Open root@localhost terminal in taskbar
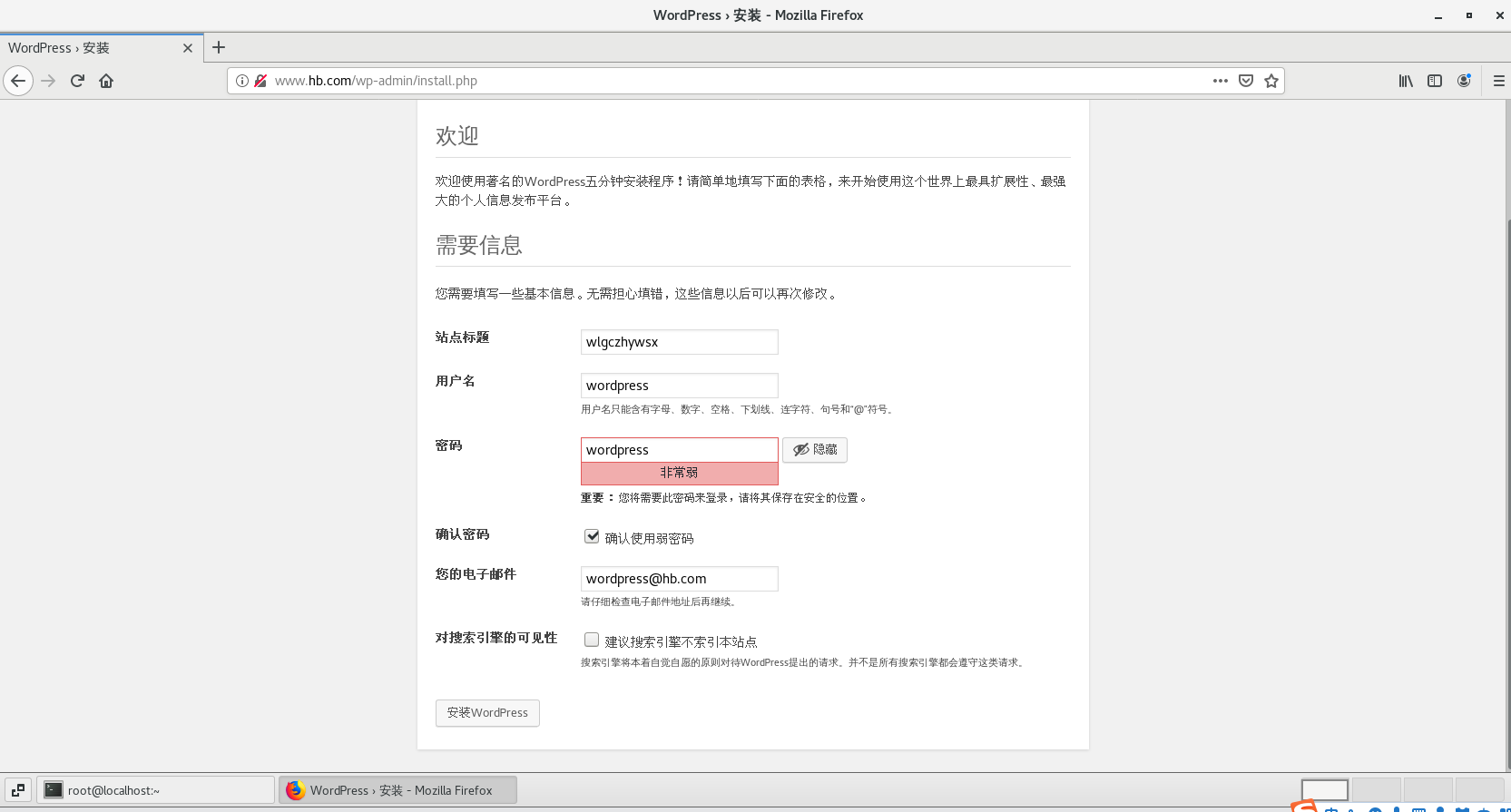 (155, 790)
